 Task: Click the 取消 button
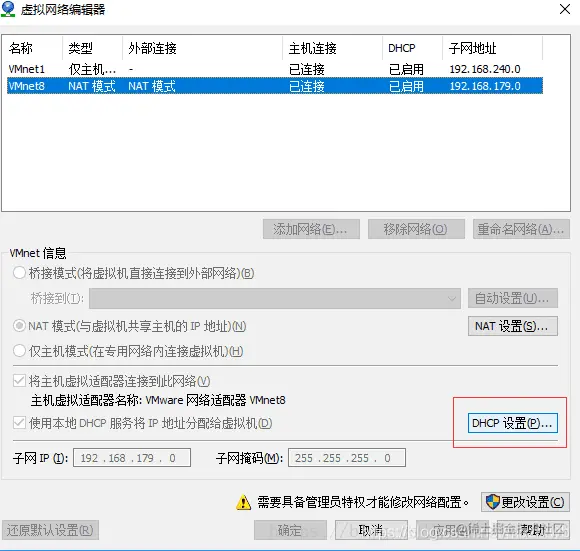tap(371, 530)
